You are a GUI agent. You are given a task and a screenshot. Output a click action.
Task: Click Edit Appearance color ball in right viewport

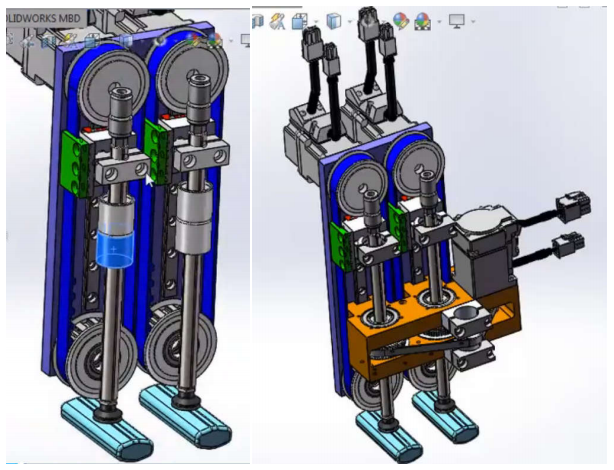(401, 20)
